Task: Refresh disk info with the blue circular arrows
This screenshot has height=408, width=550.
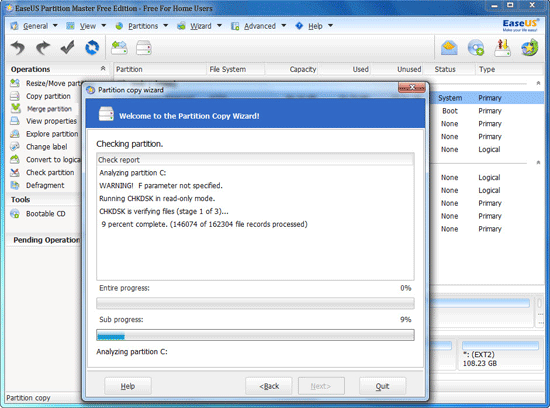Action: coord(92,47)
